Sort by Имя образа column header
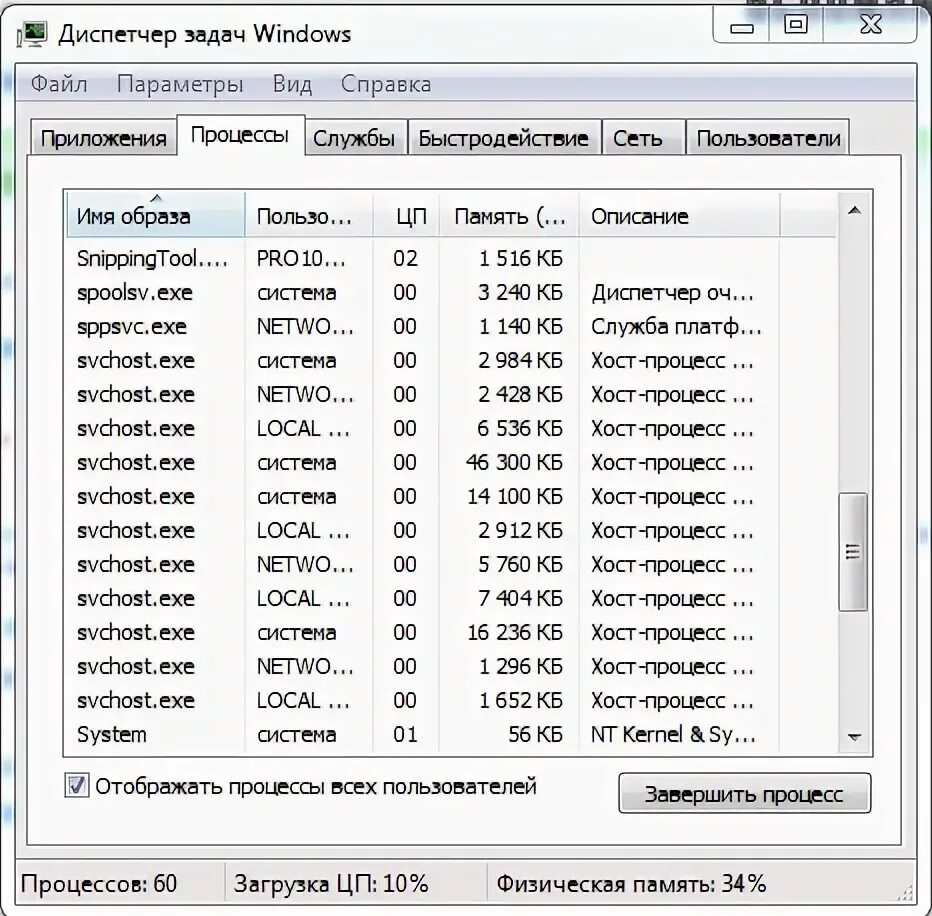The height and width of the screenshot is (916, 932). (155, 215)
